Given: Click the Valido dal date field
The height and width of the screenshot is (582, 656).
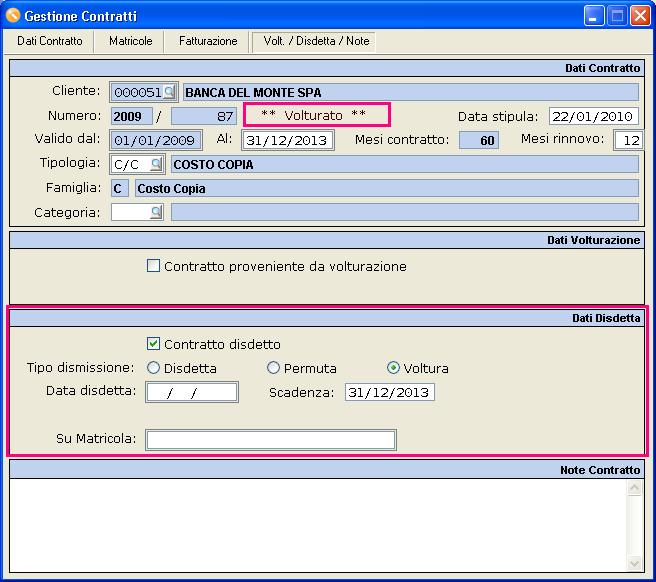Looking at the screenshot, I should click(156, 140).
